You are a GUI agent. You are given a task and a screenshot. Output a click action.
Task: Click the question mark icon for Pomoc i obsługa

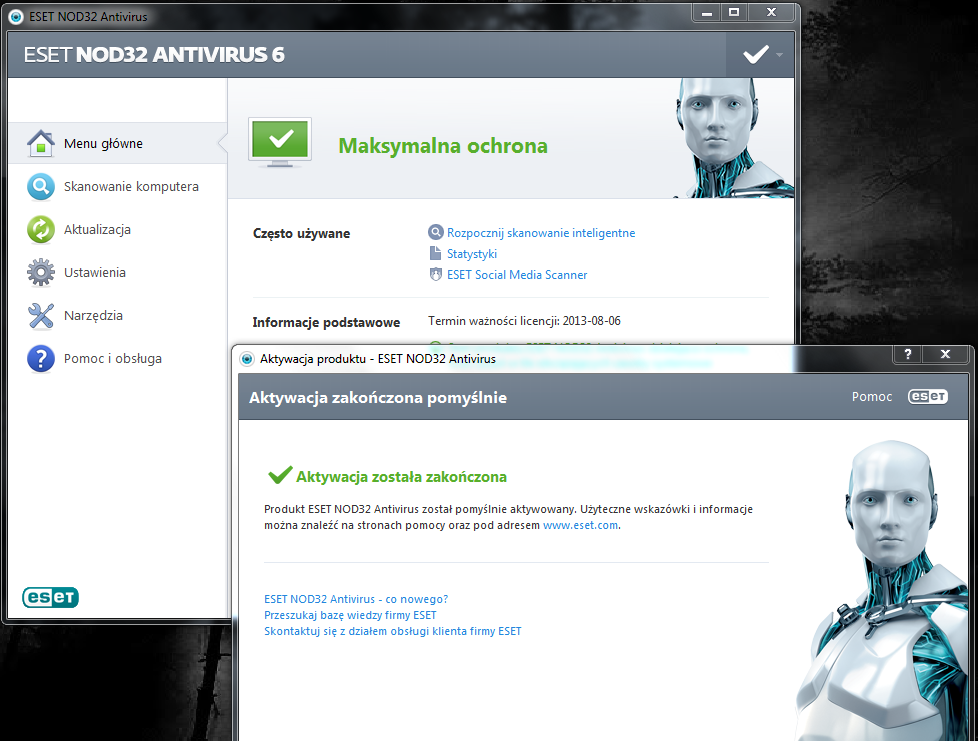tap(41, 359)
